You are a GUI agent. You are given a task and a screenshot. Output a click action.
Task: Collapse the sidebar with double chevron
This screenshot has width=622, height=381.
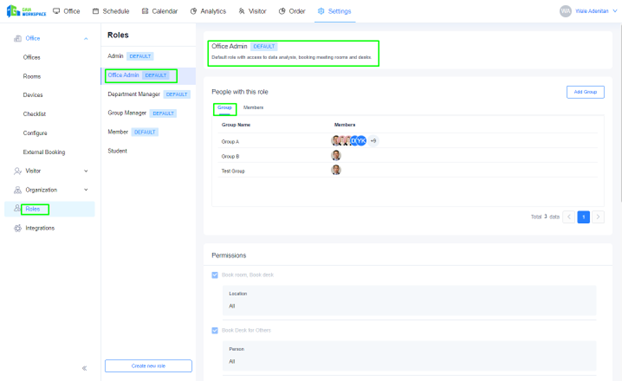[84, 368]
